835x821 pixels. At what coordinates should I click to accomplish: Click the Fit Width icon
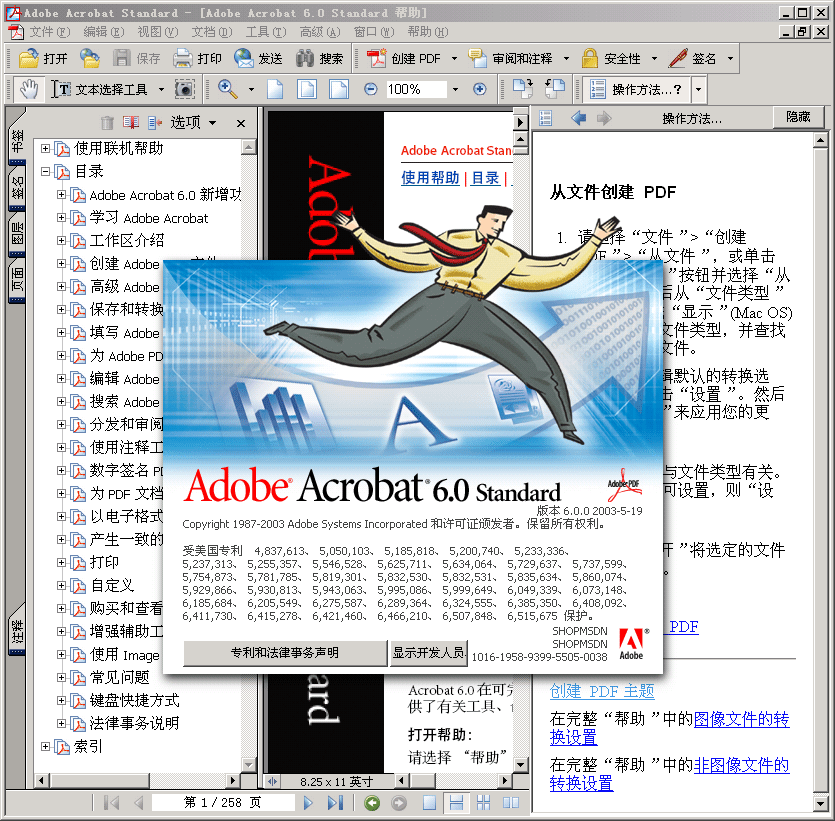click(x=339, y=89)
